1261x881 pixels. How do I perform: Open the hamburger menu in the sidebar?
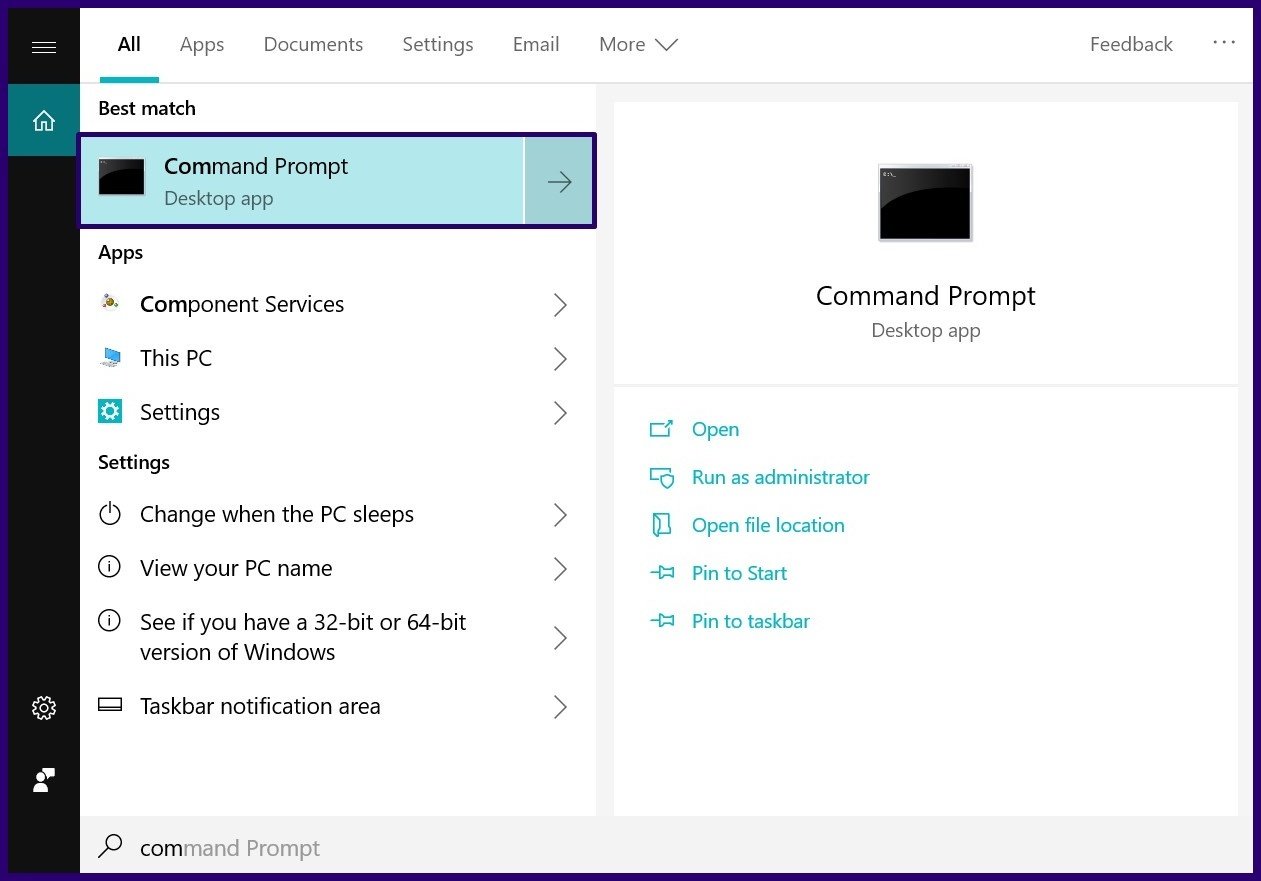44,47
